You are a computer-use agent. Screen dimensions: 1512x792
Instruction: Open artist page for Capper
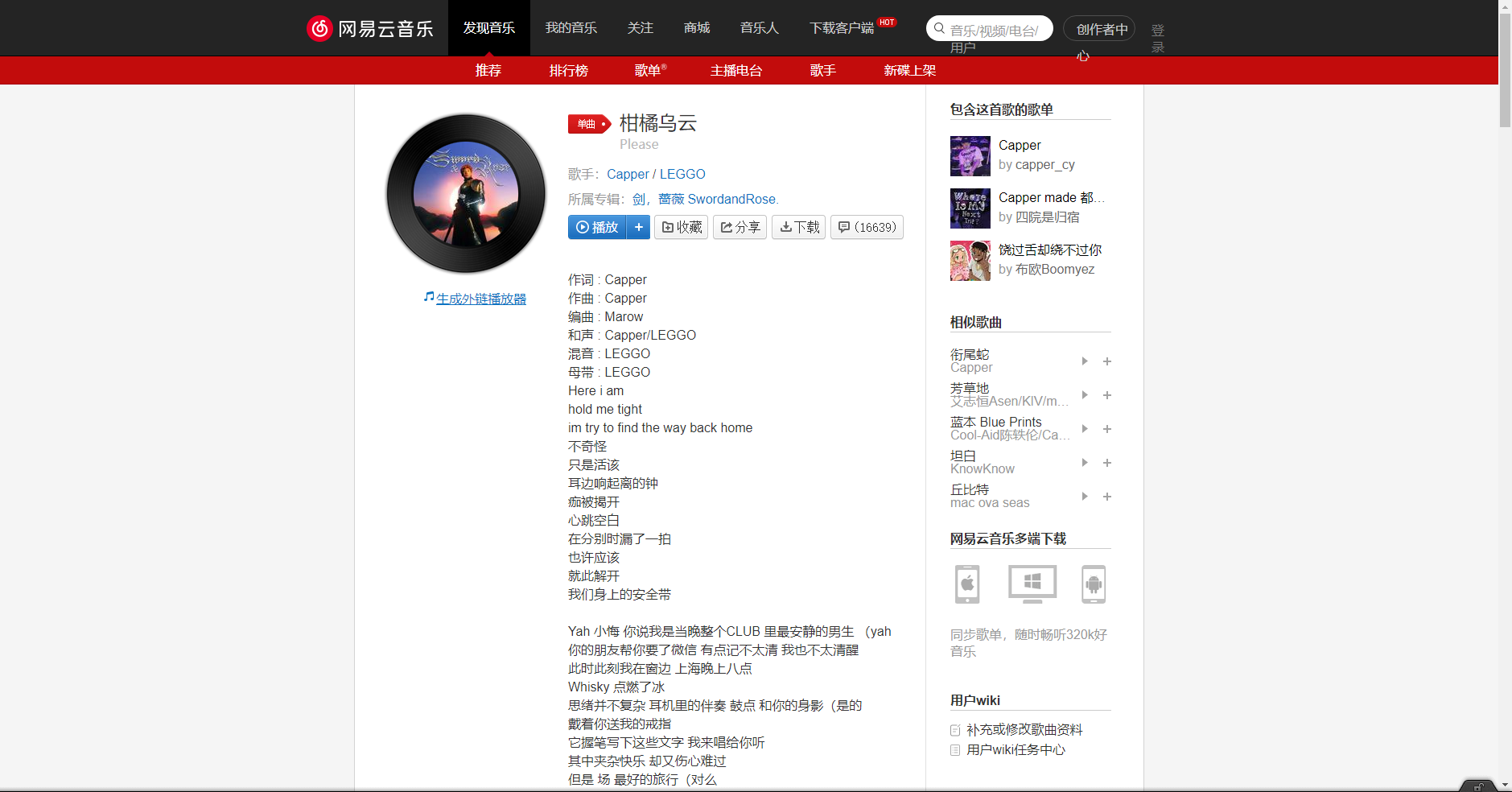[628, 174]
